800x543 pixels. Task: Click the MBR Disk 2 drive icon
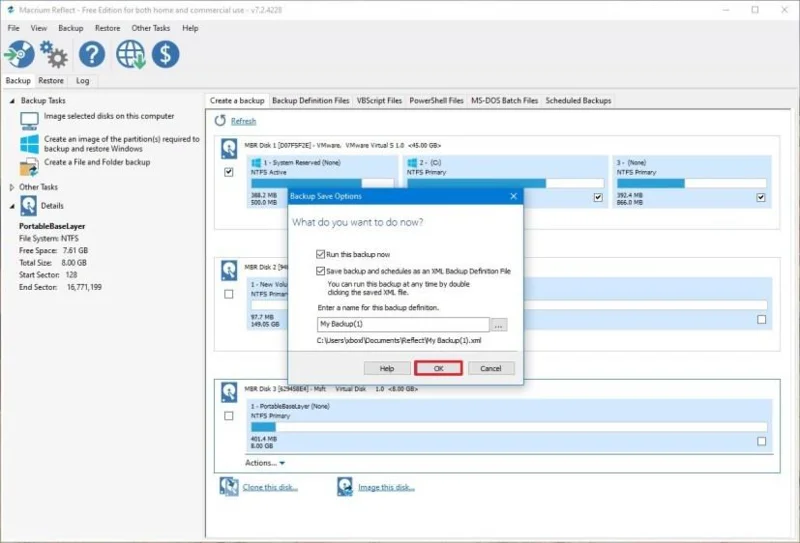point(229,270)
